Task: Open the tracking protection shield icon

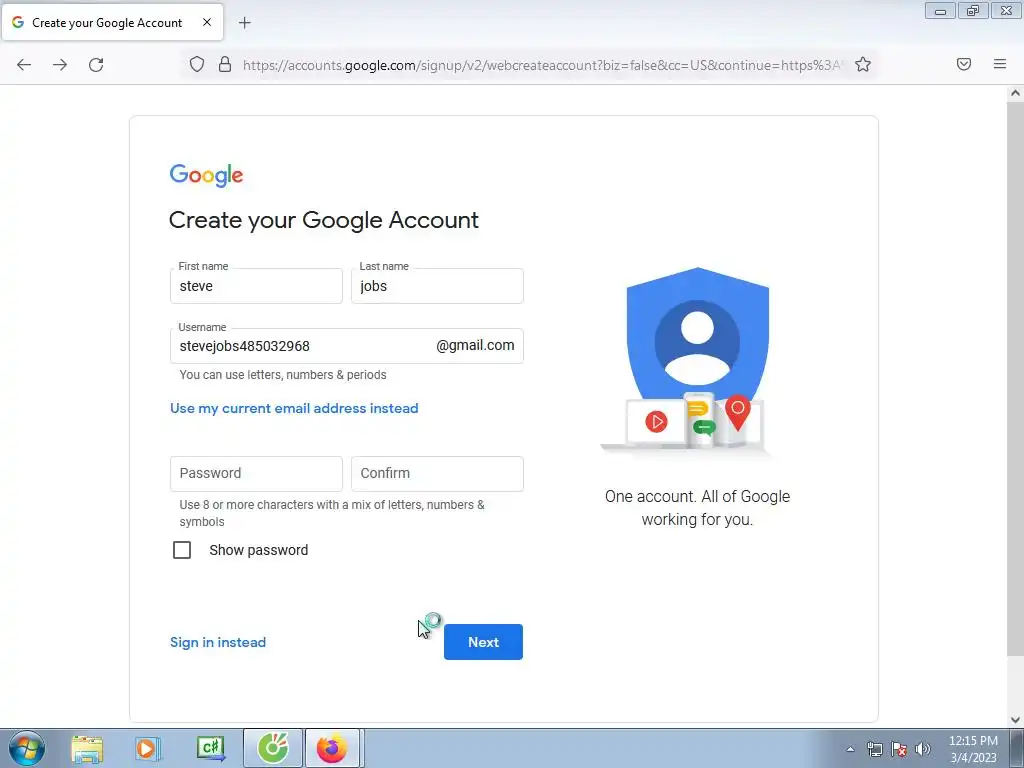Action: pyautogui.click(x=197, y=64)
